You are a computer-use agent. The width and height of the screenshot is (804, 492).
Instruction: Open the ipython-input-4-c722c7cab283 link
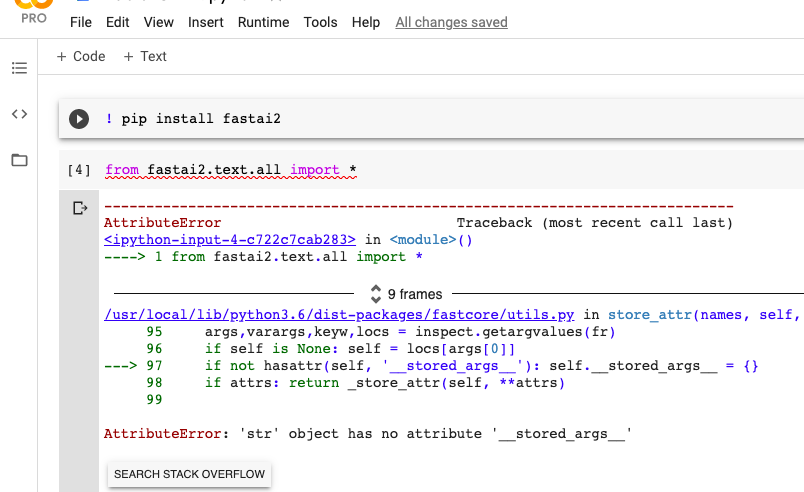pyautogui.click(x=230, y=240)
